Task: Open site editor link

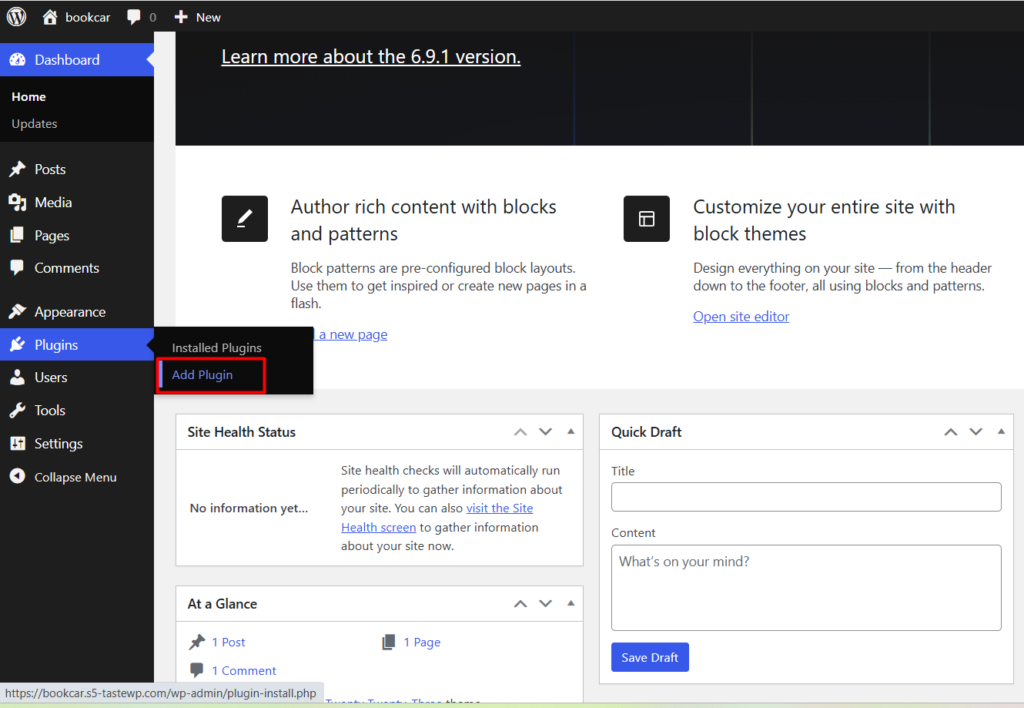Action: pos(741,317)
